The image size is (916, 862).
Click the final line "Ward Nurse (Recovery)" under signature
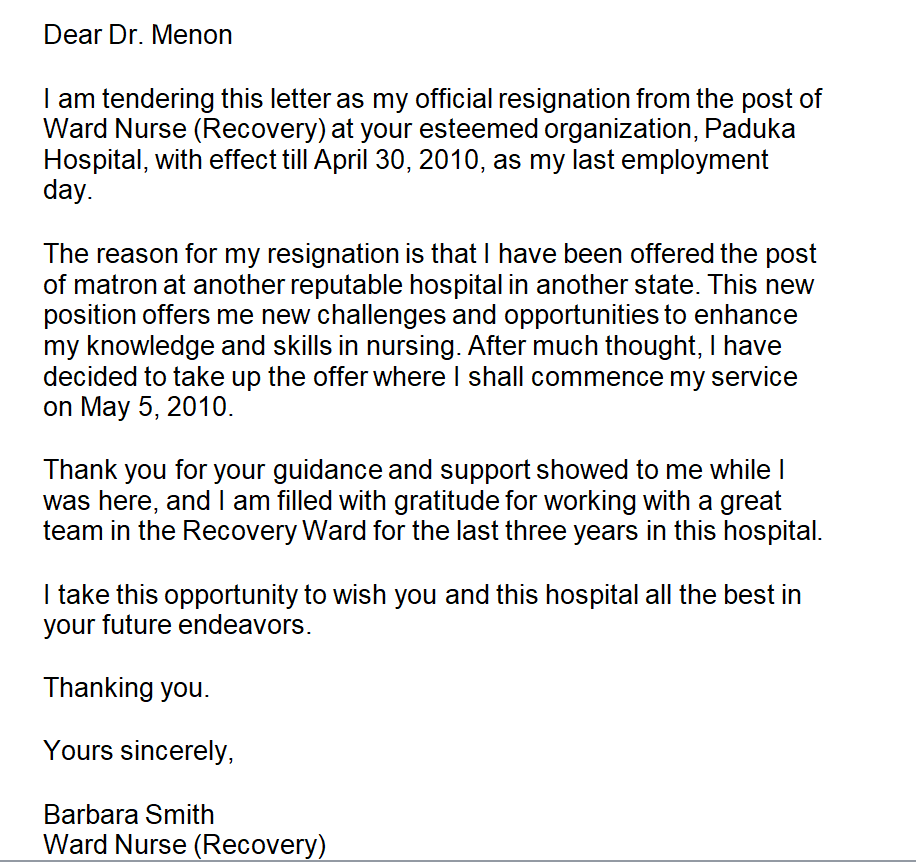click(185, 845)
